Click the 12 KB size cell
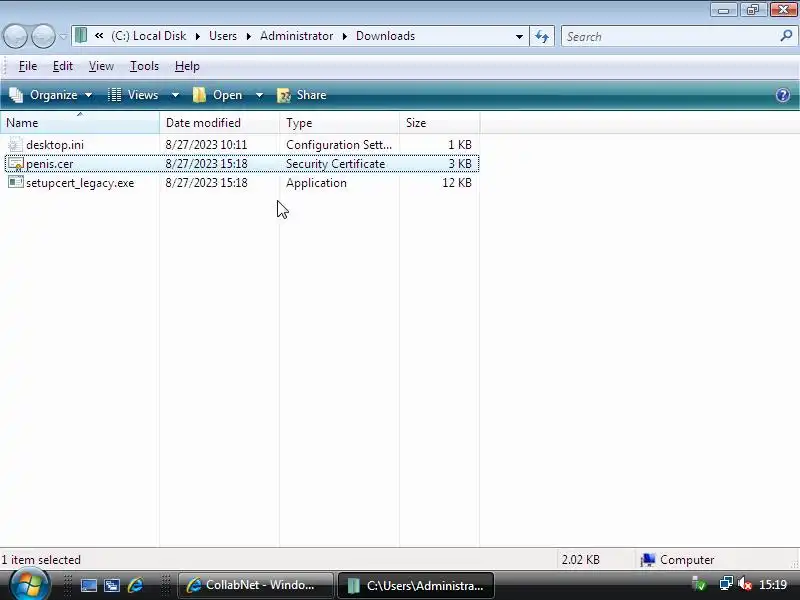The width and height of the screenshot is (800, 600). (x=457, y=183)
